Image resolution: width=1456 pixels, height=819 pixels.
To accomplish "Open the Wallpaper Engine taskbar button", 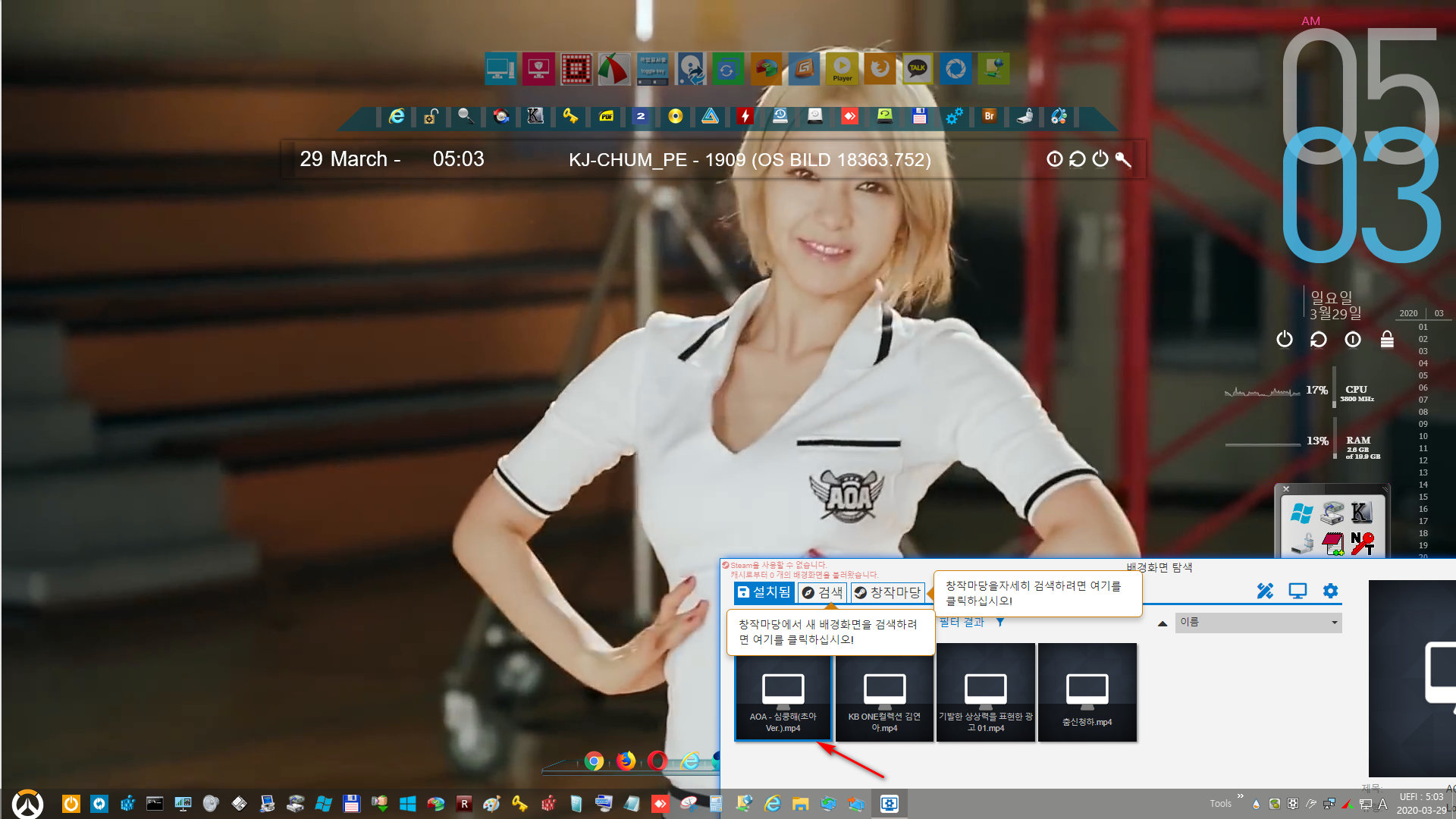I will pos(889,804).
